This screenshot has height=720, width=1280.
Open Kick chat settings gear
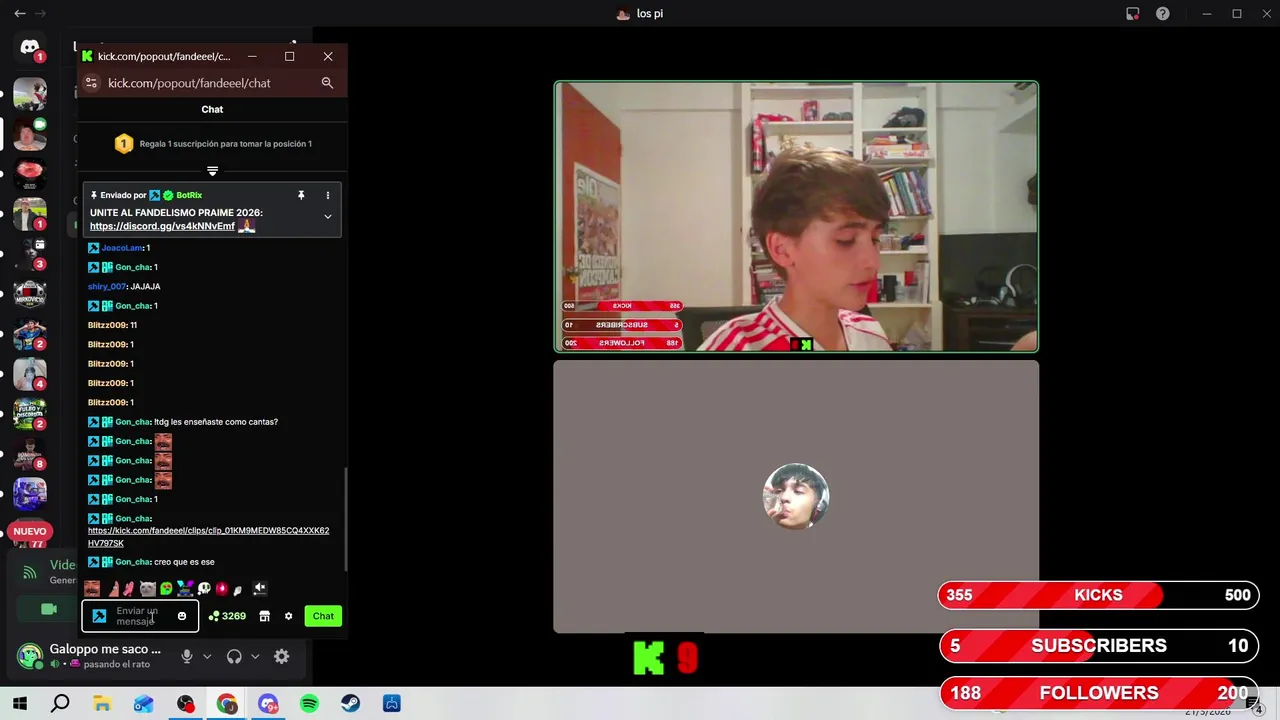point(289,616)
